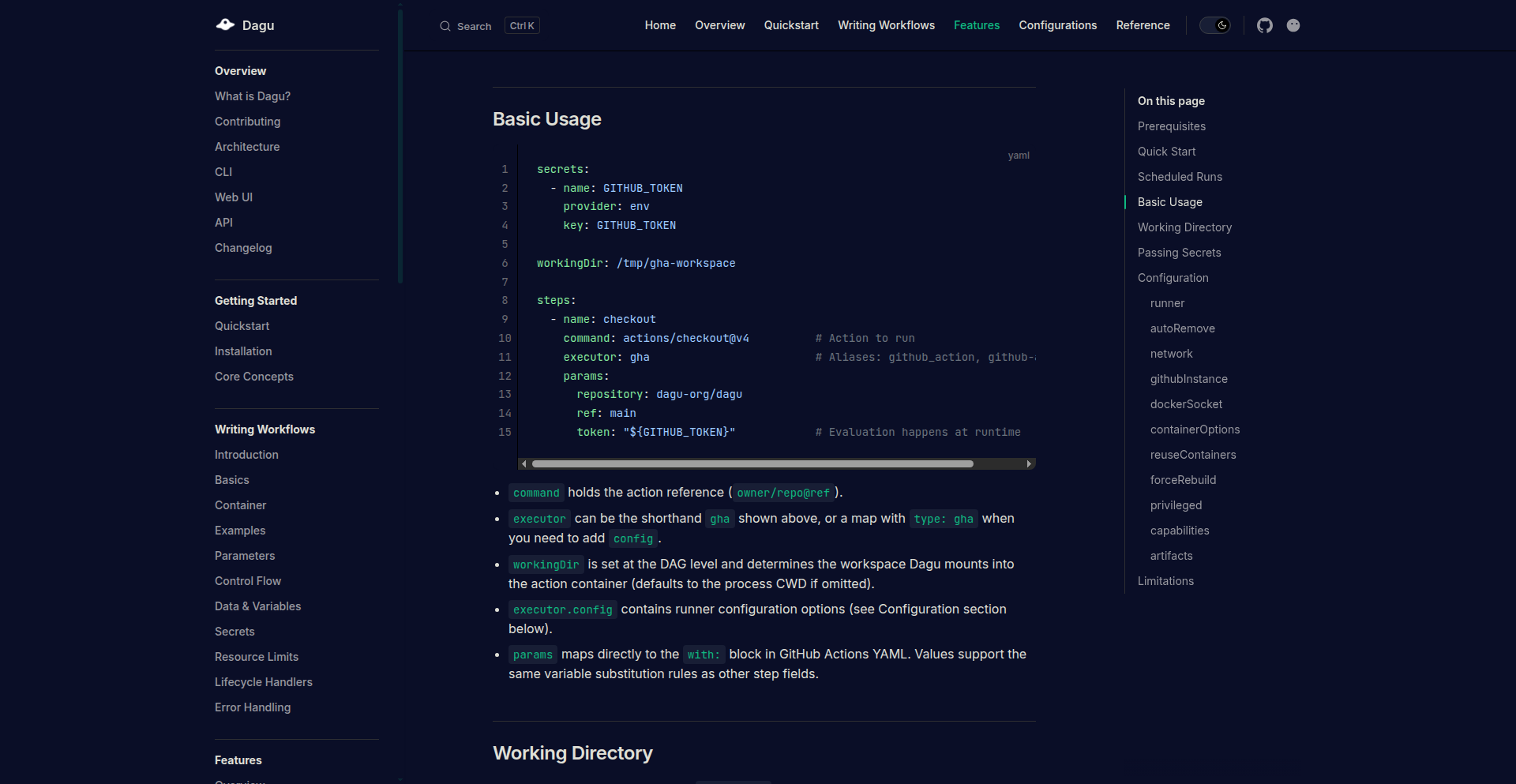Open Home in the top navigation

click(660, 25)
